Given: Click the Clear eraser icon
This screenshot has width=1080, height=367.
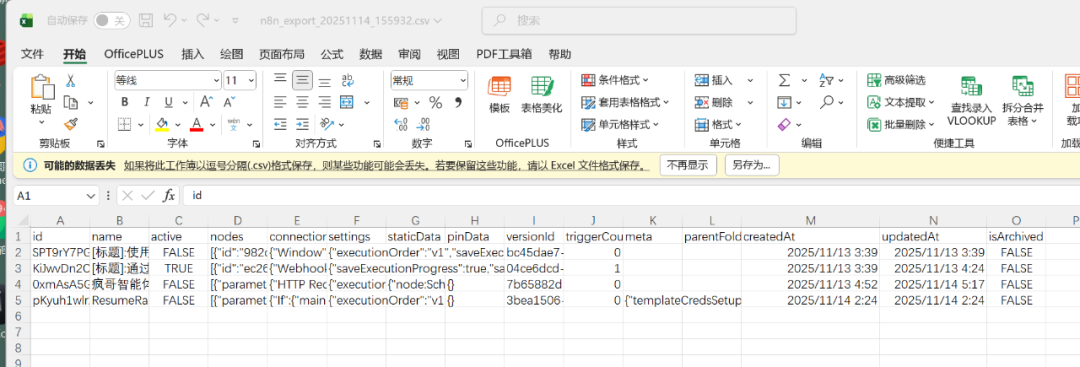Looking at the screenshot, I should click(784, 125).
